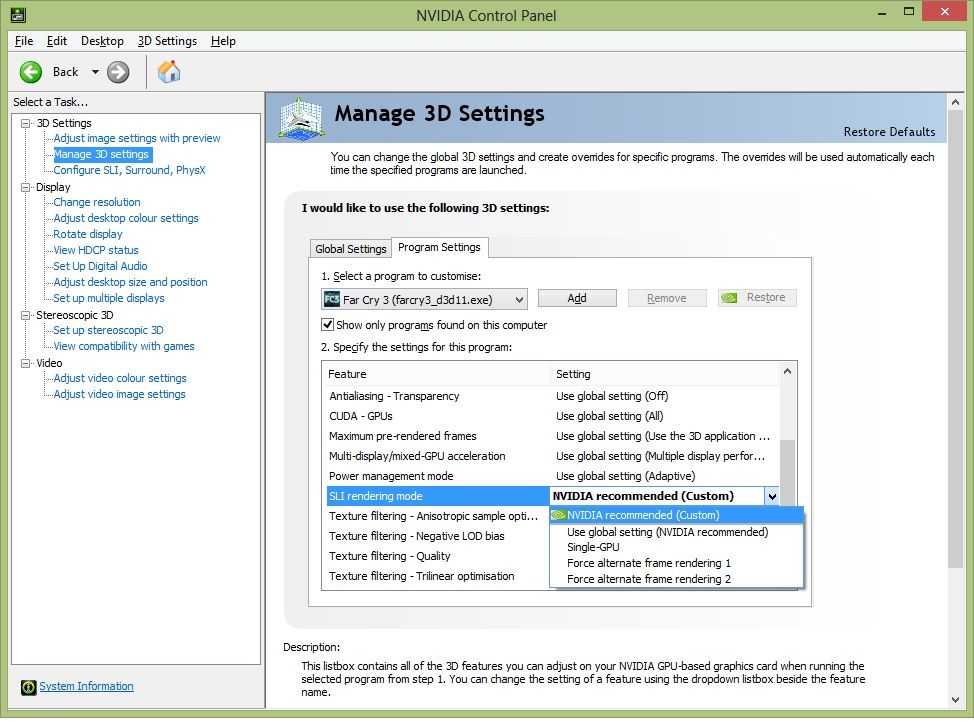Uncheck Show only programs found on this computer
Image resolution: width=974 pixels, height=722 pixels.
click(x=327, y=325)
